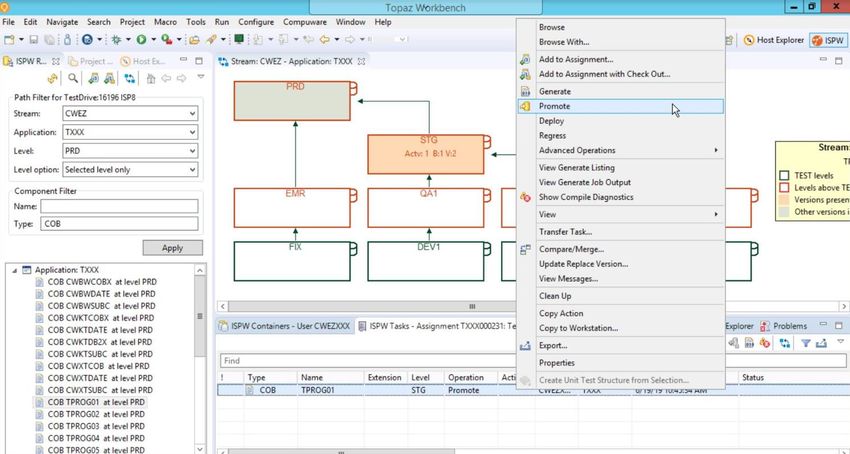850x454 pixels.
Task: Open the Navigate menu
Action: click(x=62, y=22)
